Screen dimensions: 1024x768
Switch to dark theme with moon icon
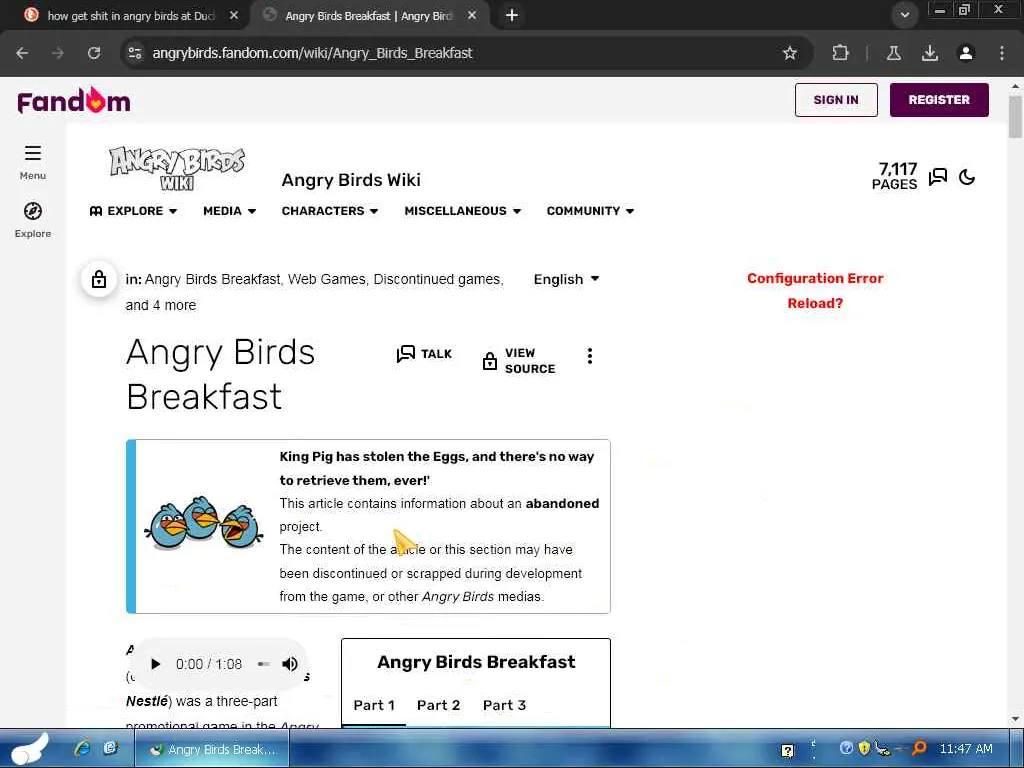point(967,176)
